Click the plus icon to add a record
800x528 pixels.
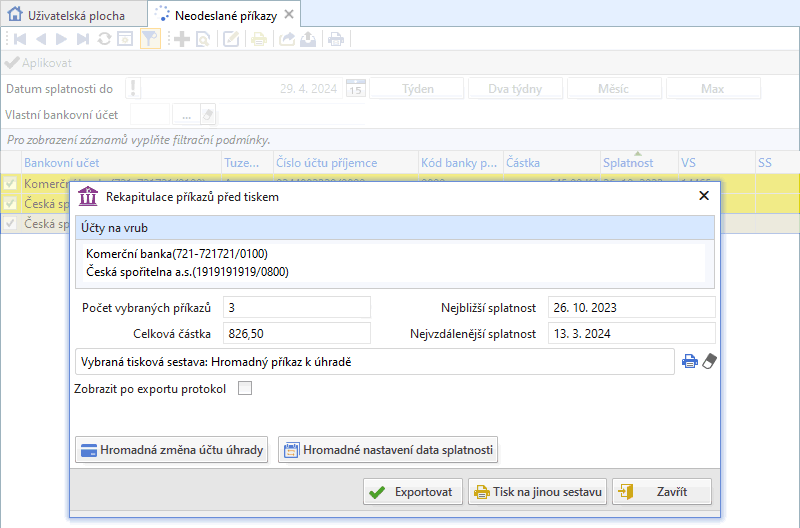pos(182,39)
